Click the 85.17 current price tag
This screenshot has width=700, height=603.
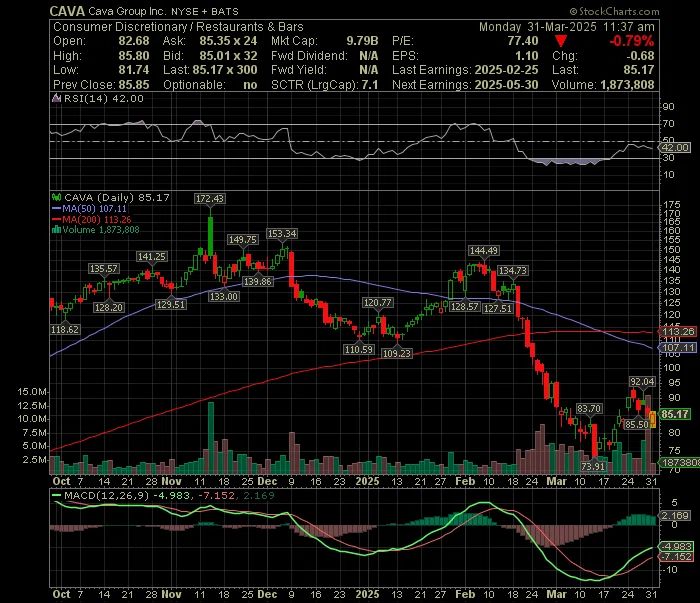point(675,414)
